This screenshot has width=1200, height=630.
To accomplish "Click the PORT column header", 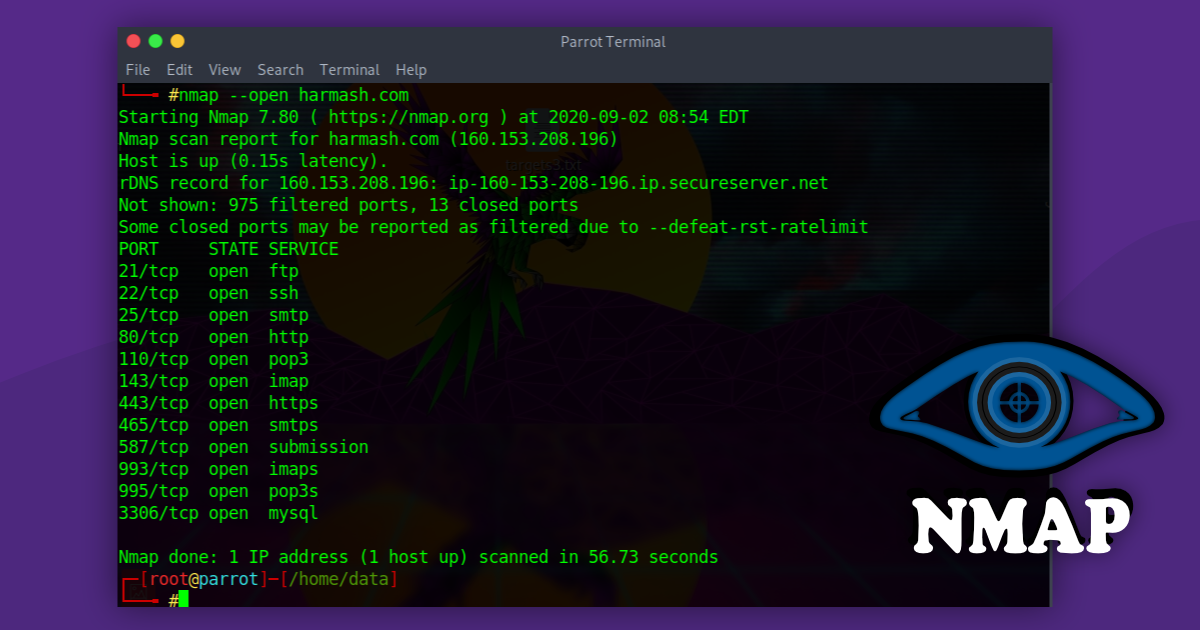I will point(138,249).
